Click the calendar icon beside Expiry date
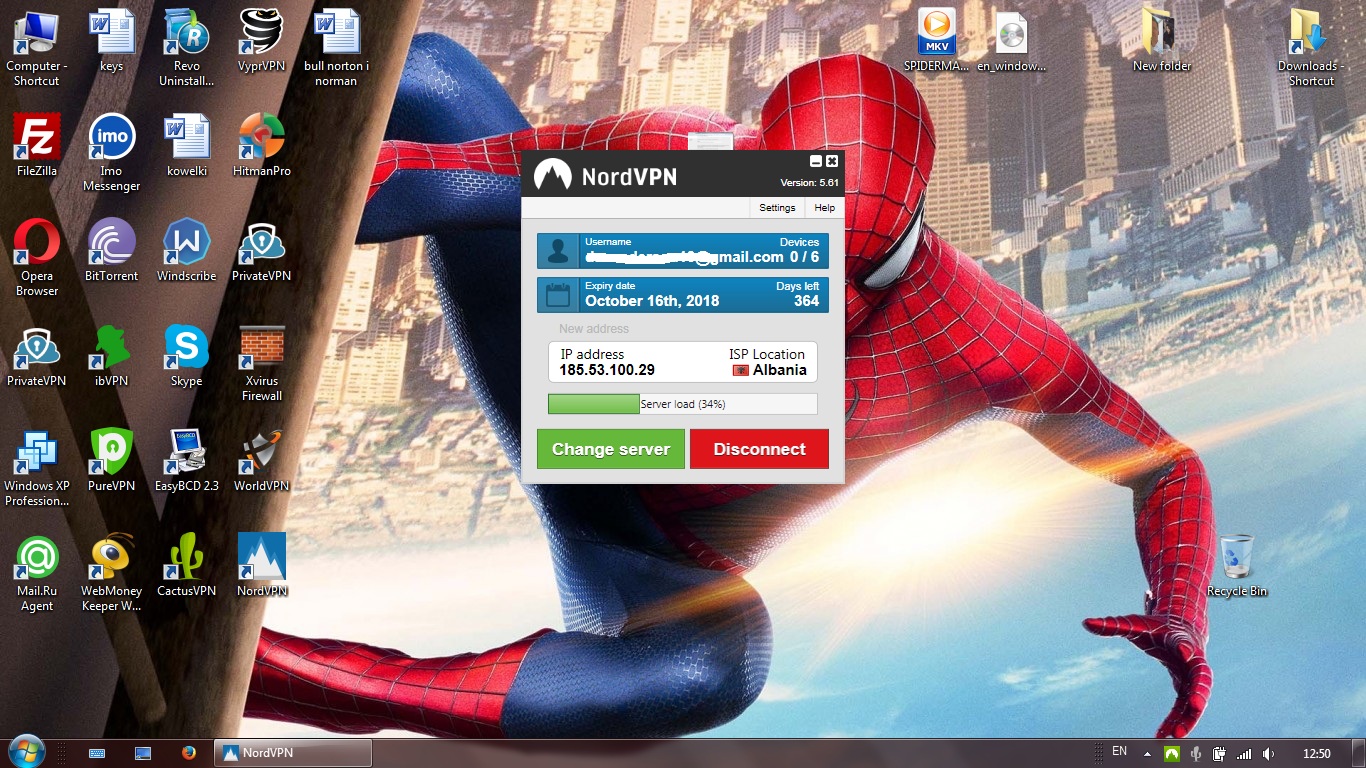Viewport: 1366px width, 768px height. (x=558, y=295)
